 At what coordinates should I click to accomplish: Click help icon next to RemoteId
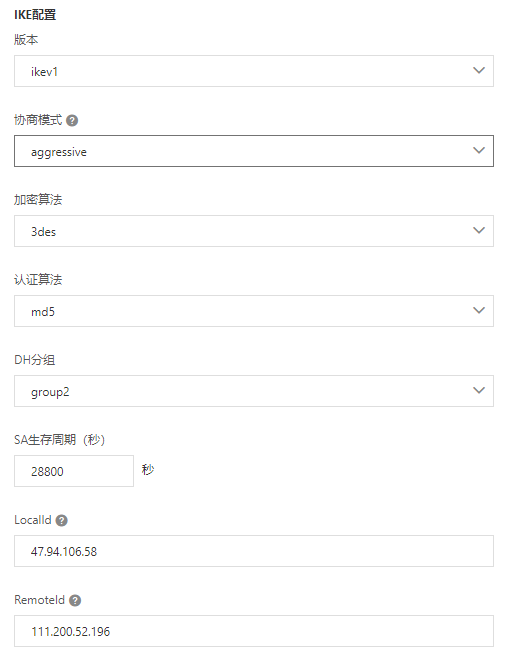[75, 601]
